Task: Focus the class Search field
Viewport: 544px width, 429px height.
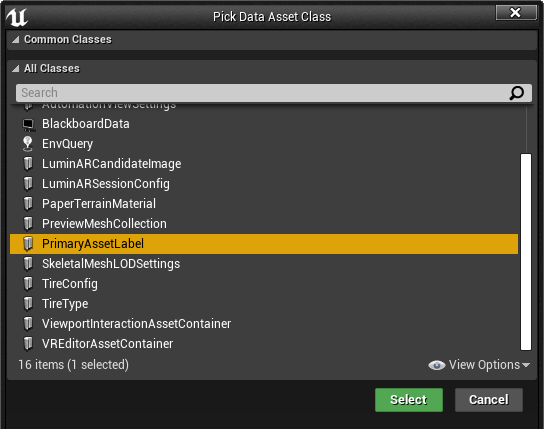Action: click(x=274, y=93)
